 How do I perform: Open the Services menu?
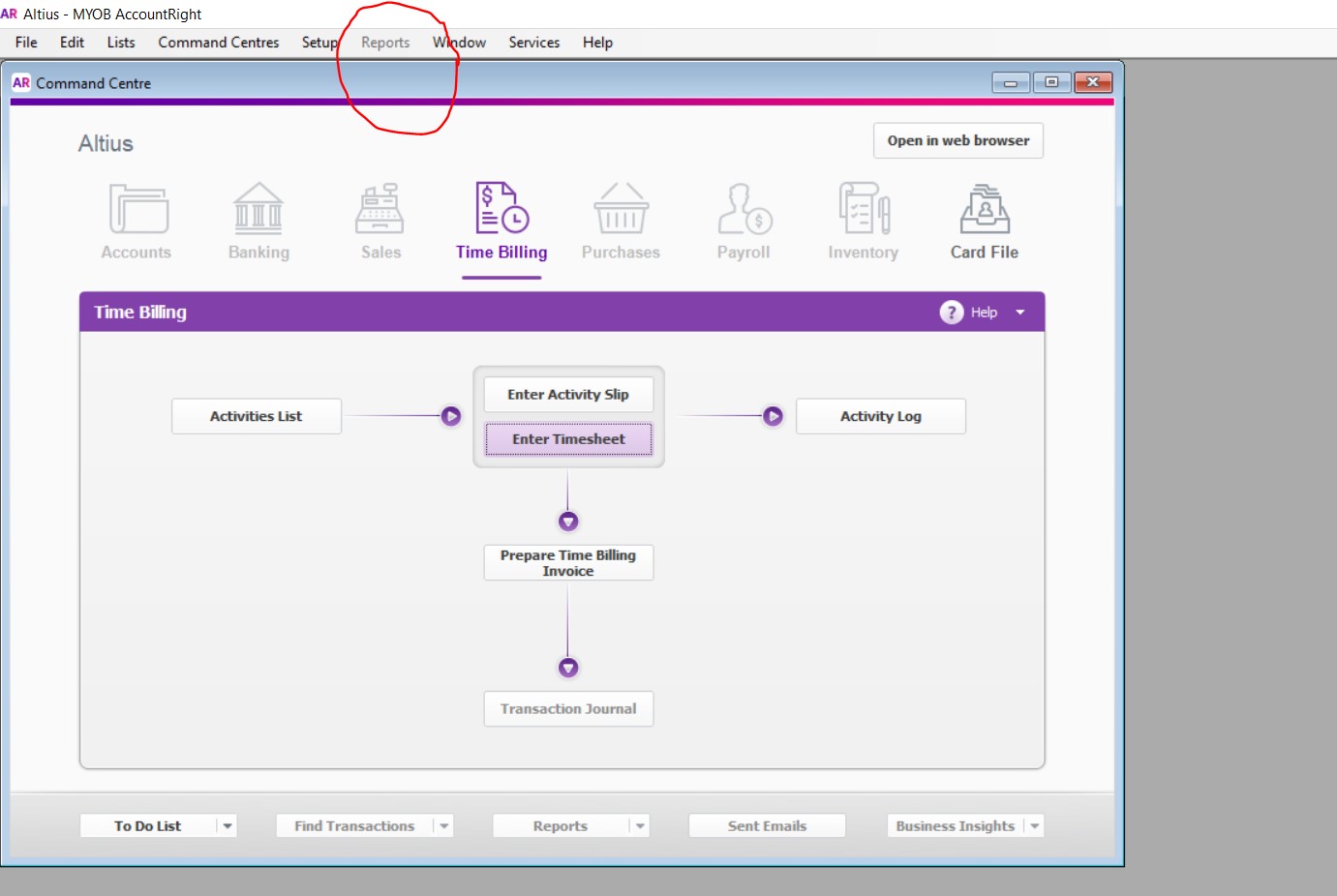point(534,43)
